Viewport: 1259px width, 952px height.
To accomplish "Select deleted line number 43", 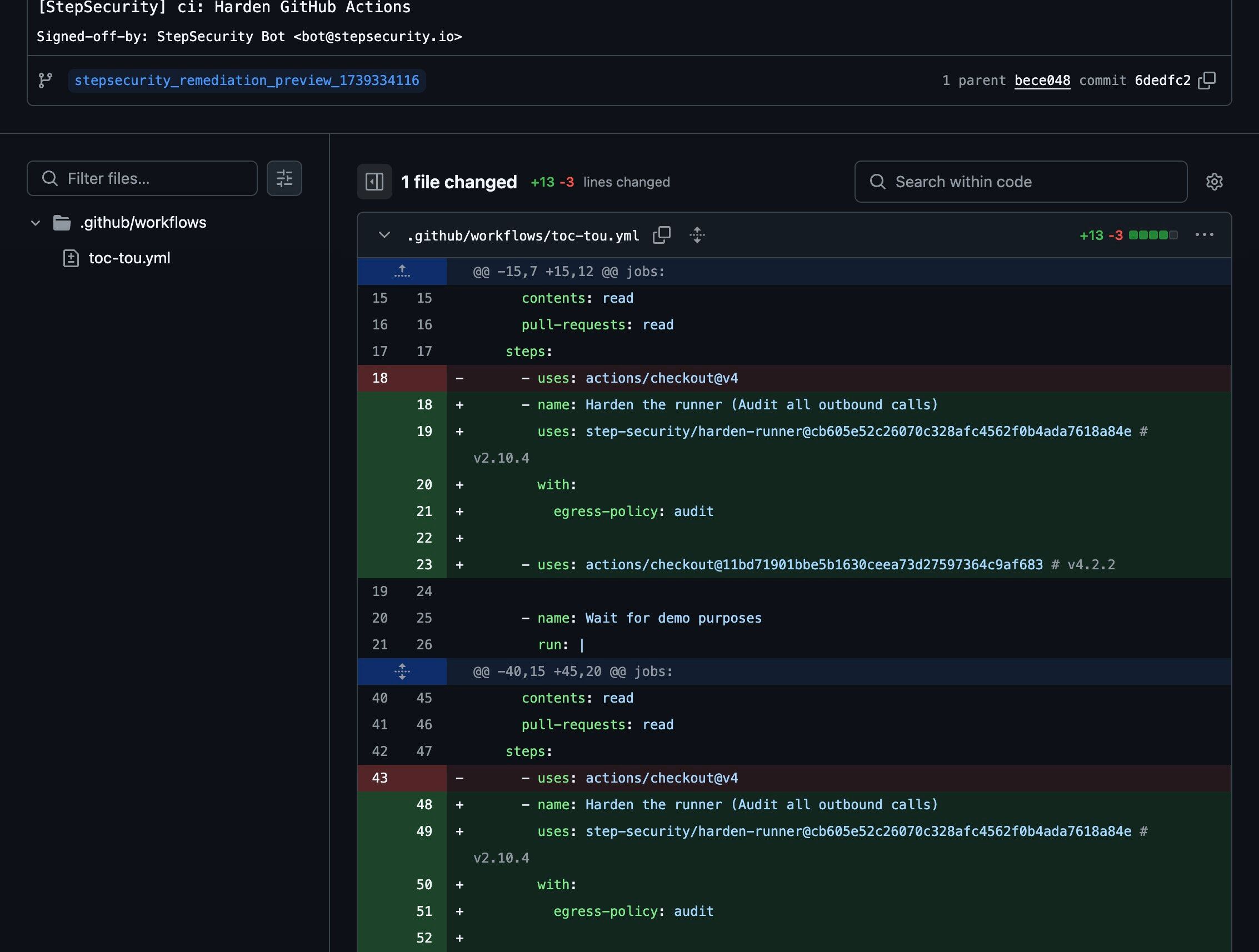I will tap(379, 778).
